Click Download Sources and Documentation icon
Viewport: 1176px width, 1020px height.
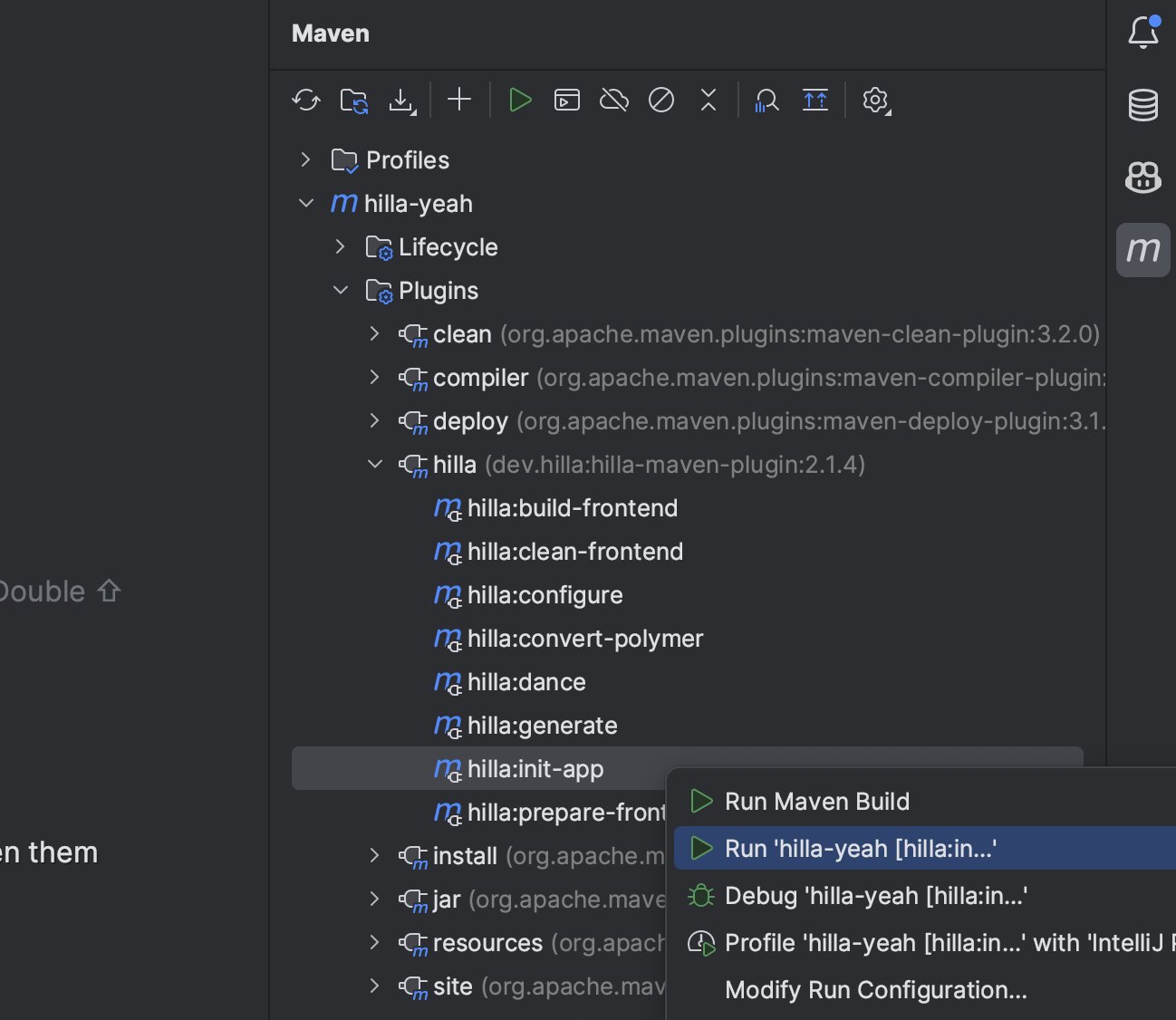pyautogui.click(x=401, y=100)
